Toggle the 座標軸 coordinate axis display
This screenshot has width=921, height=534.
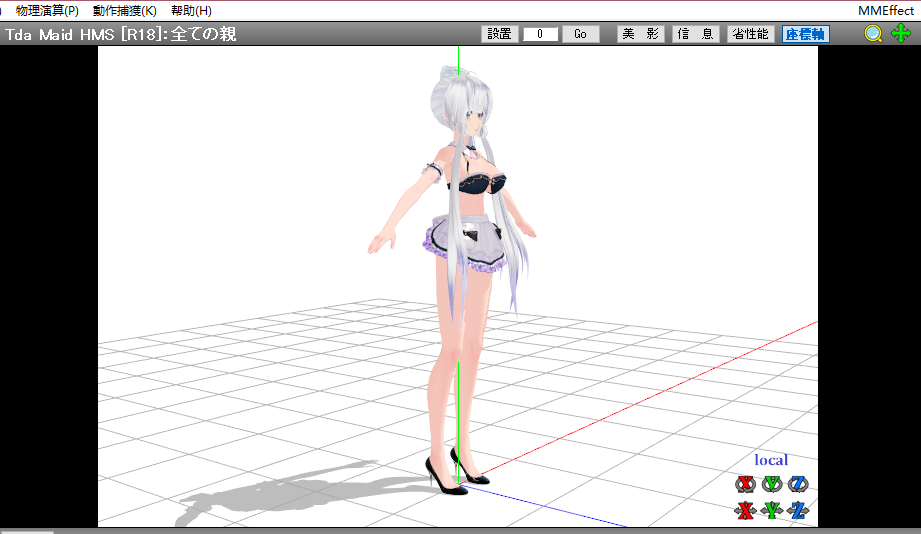(x=805, y=34)
